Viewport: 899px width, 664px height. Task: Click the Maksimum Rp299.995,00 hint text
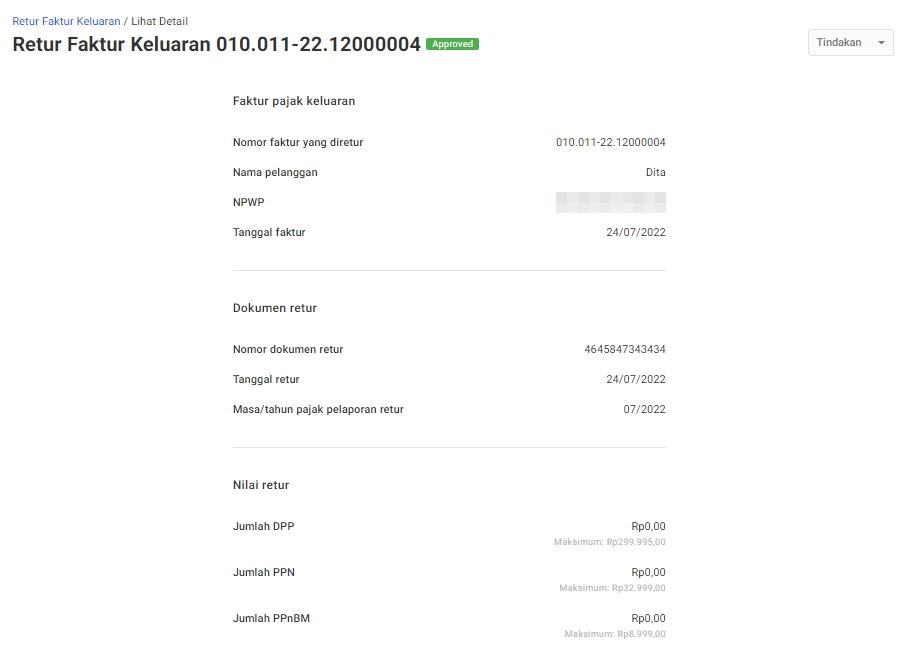pyautogui.click(x=609, y=542)
